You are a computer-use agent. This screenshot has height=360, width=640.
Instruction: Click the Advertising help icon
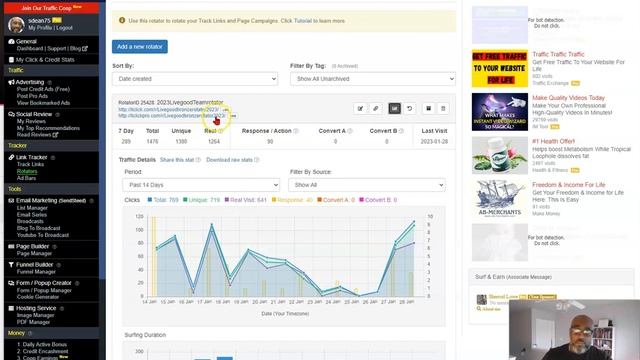[x=49, y=82]
